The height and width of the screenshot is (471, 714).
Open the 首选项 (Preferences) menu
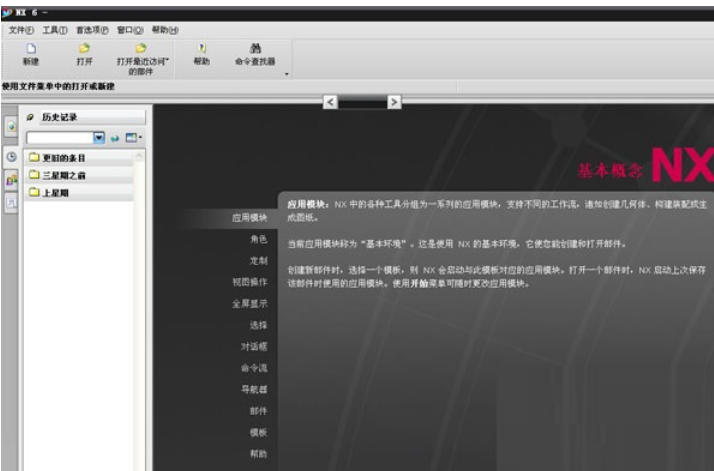(91, 30)
